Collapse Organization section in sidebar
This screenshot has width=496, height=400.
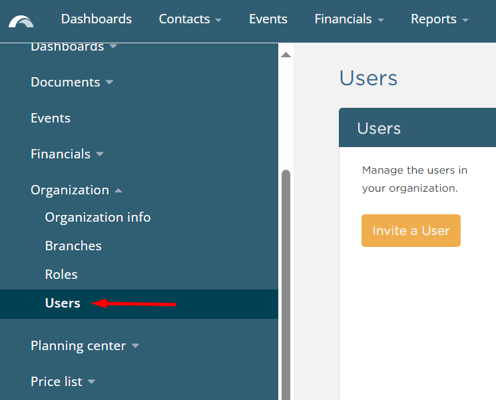click(x=76, y=190)
